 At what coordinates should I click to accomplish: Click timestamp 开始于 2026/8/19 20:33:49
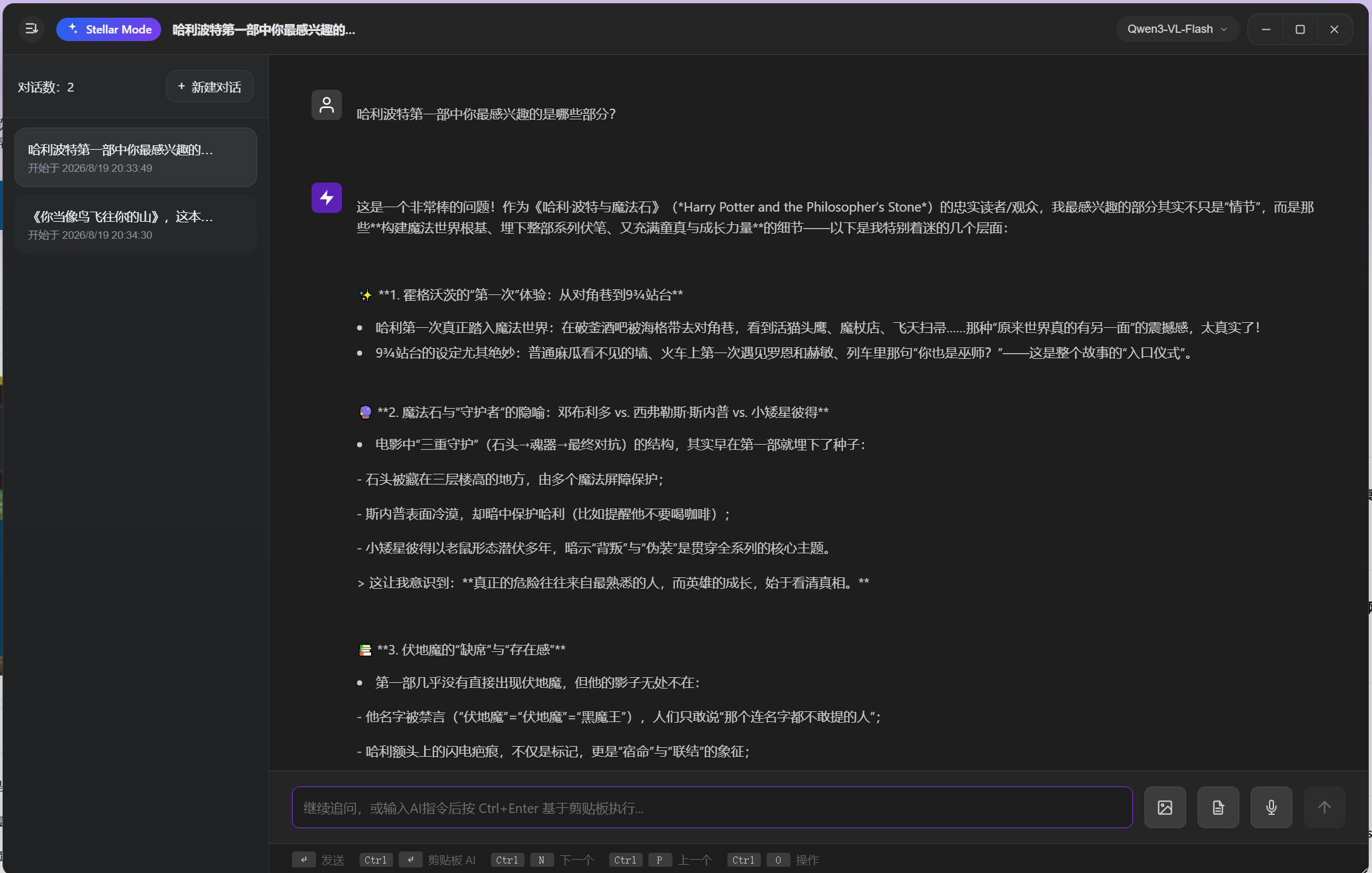pos(90,168)
